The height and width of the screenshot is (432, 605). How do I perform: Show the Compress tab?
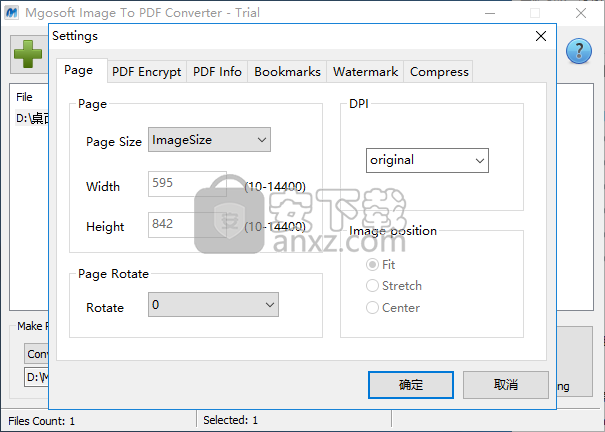[439, 71]
